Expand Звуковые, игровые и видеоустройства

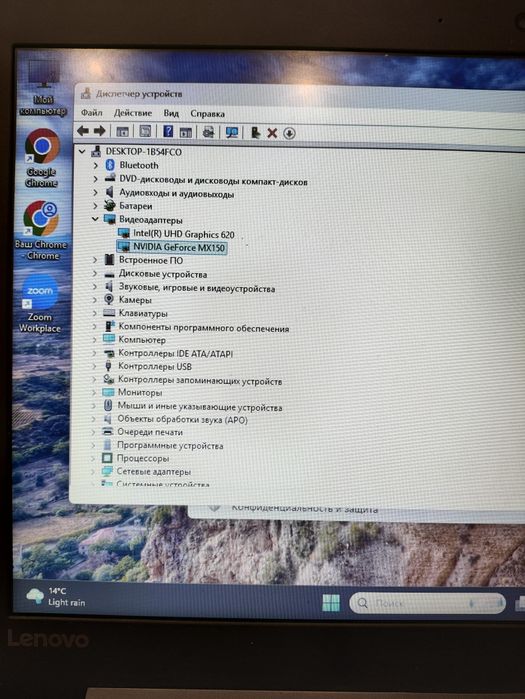[94, 287]
